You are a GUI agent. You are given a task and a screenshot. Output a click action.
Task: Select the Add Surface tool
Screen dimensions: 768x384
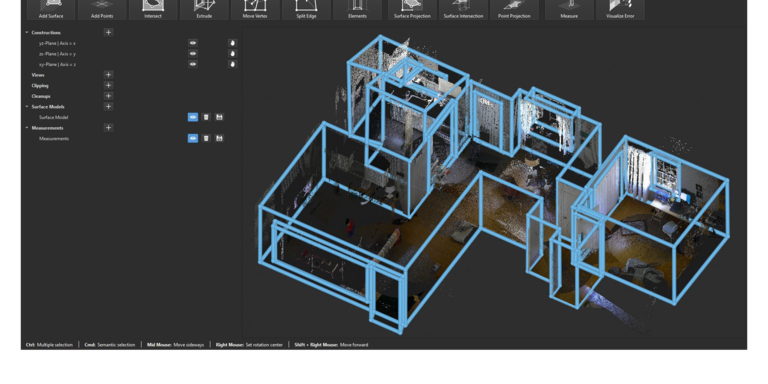click(x=51, y=10)
